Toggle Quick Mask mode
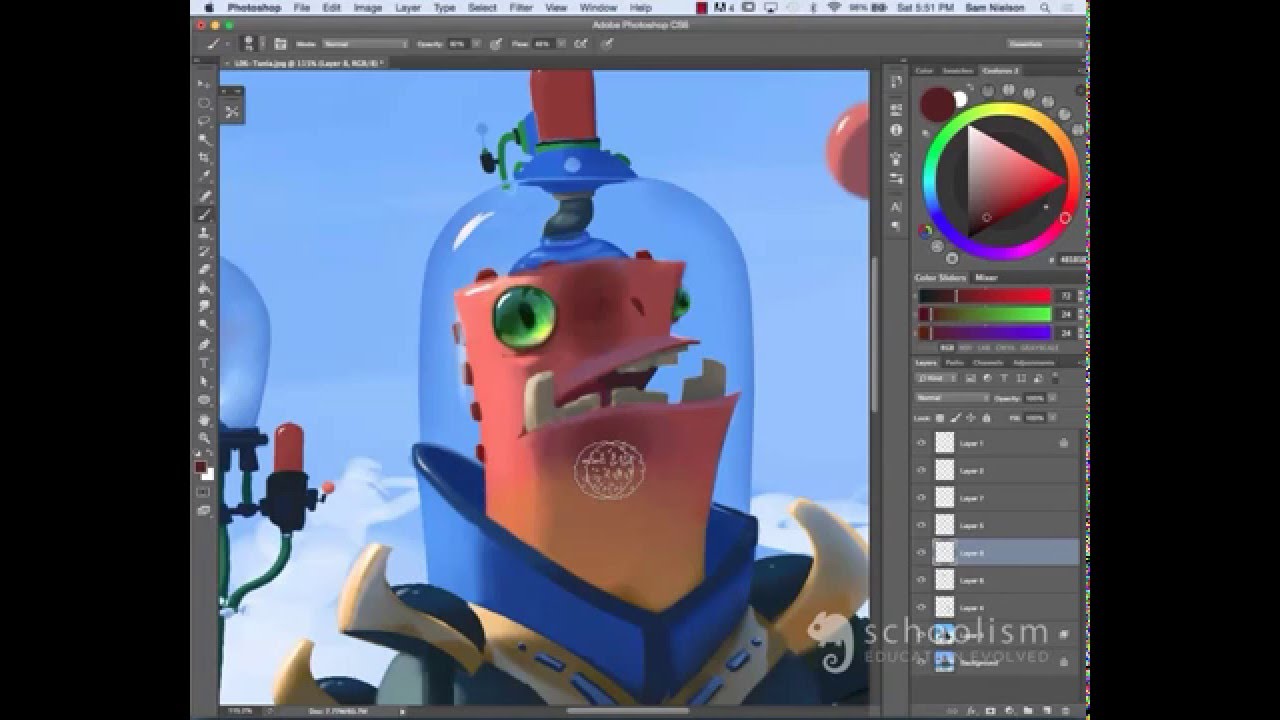This screenshot has height=720, width=1280. [204, 491]
